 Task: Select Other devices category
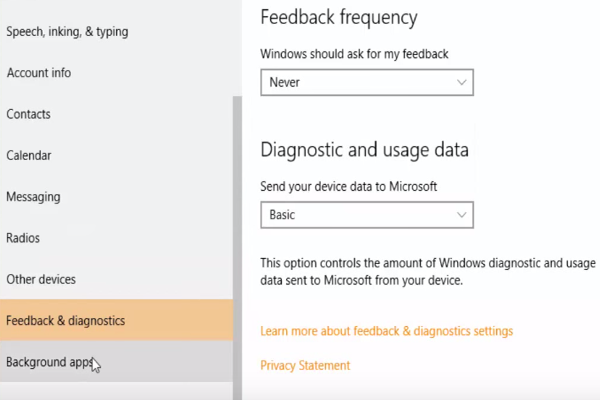pyautogui.click(x=41, y=280)
